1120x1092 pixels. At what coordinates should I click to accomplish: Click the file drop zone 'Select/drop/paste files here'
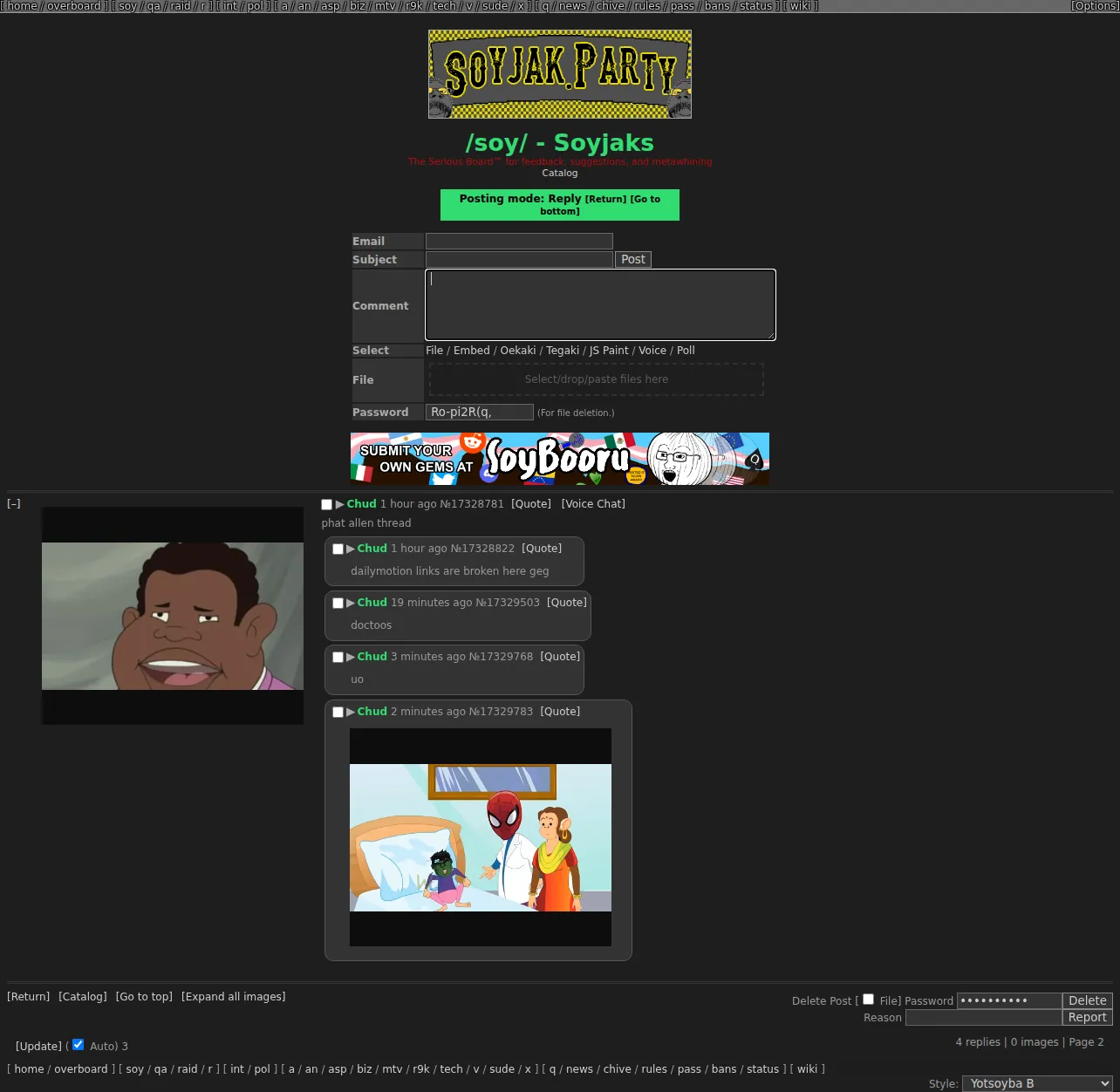[x=597, y=379]
